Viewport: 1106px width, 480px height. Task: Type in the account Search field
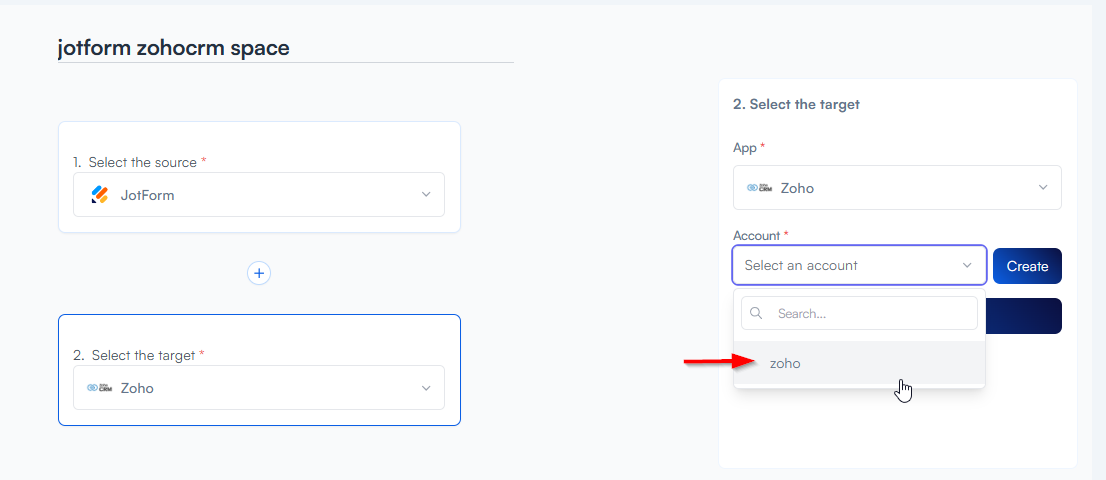(870, 313)
